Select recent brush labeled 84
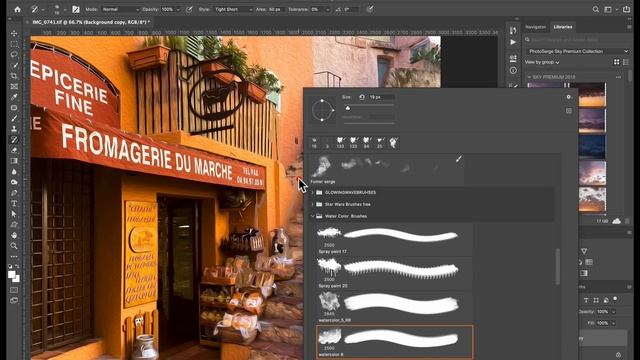640x360 pixels. (367, 142)
